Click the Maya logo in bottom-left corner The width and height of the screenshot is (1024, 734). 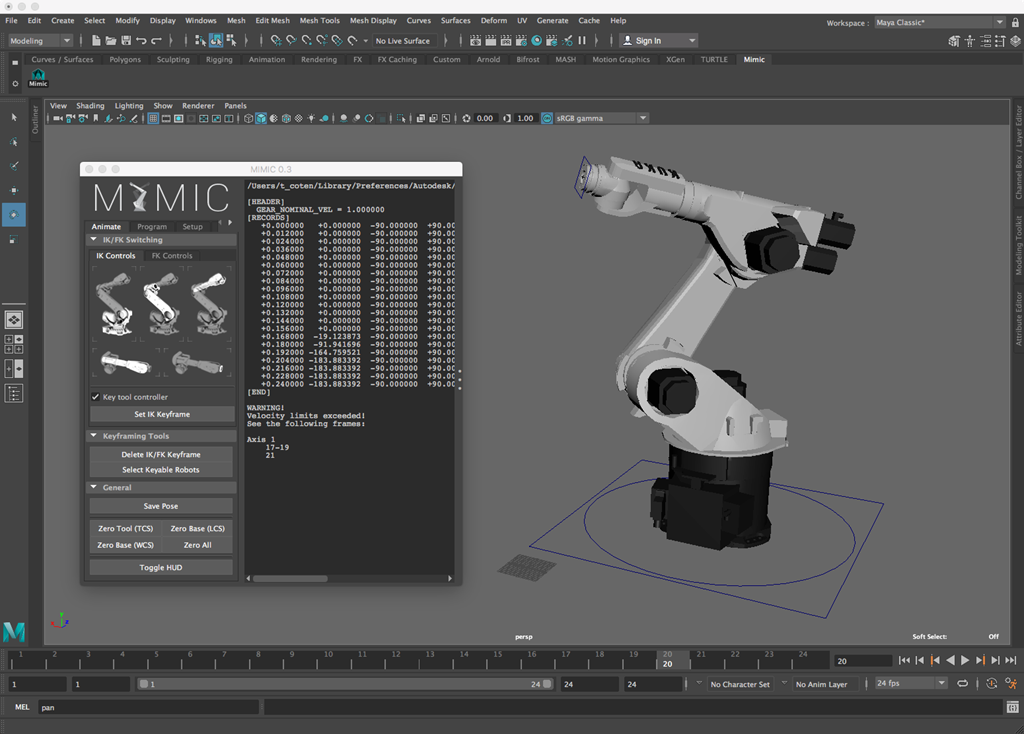(14, 632)
